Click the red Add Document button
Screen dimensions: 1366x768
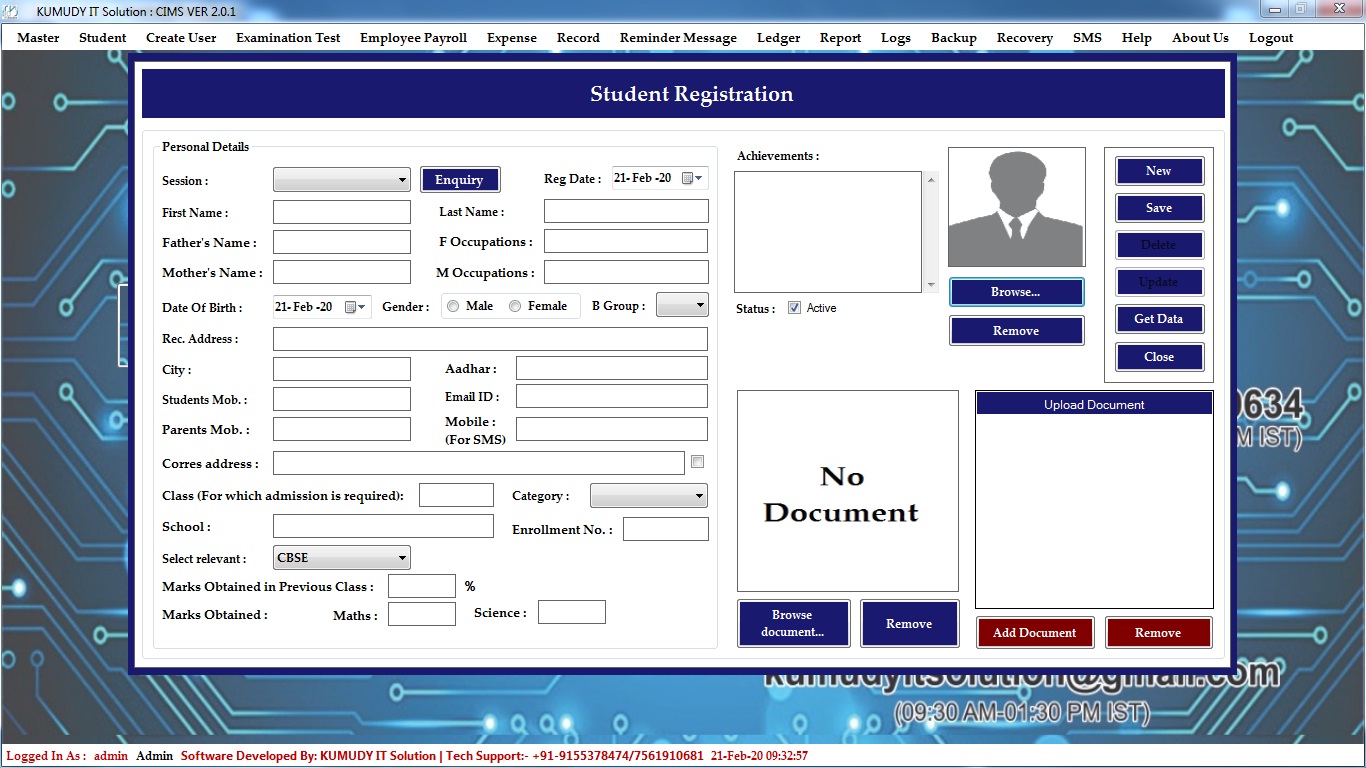1034,633
